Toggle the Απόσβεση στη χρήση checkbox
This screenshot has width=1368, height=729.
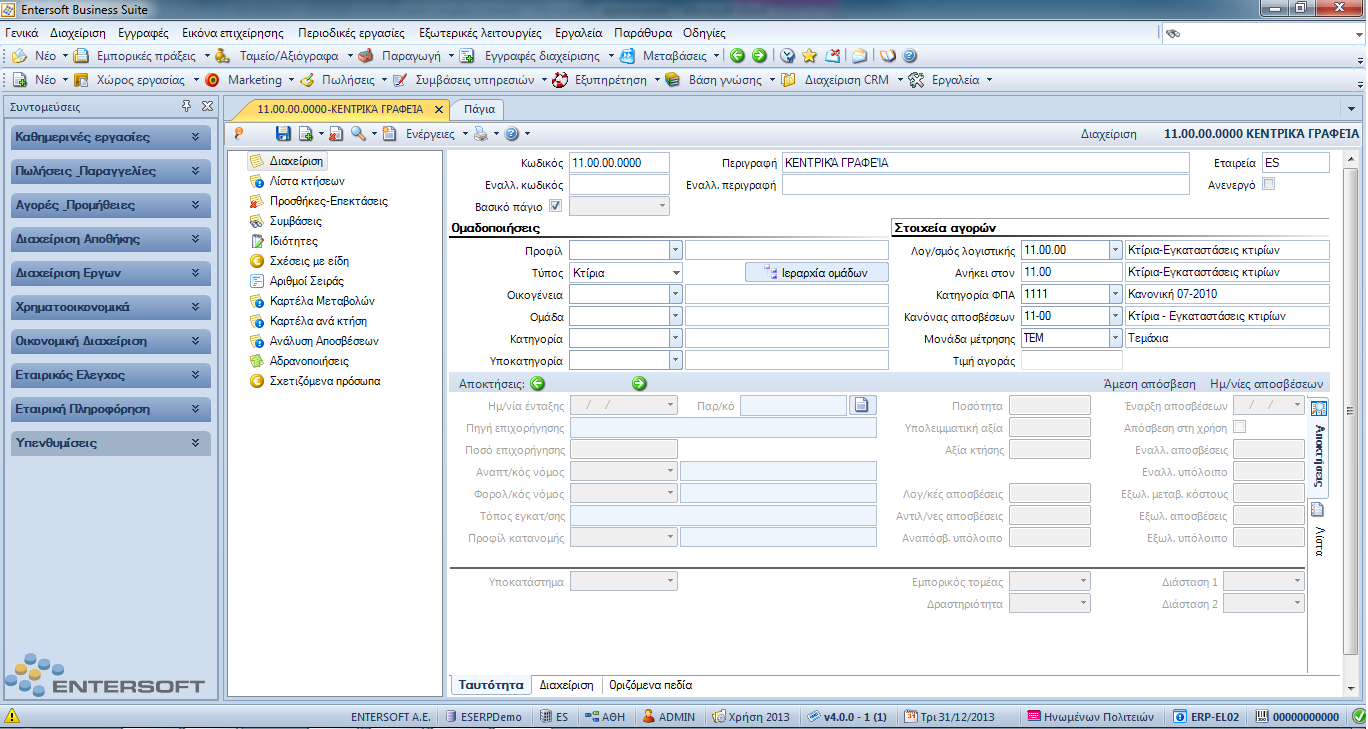click(x=1240, y=427)
